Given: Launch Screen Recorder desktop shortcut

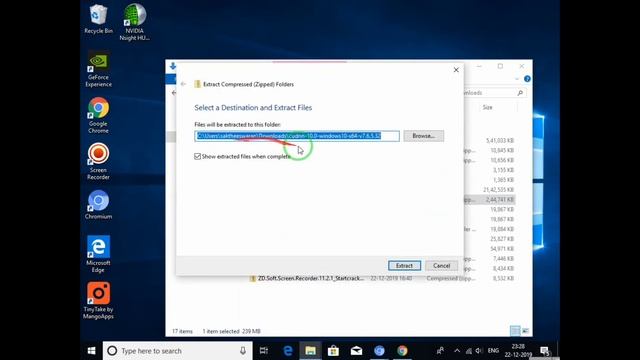Looking at the screenshot, I should point(98,162).
